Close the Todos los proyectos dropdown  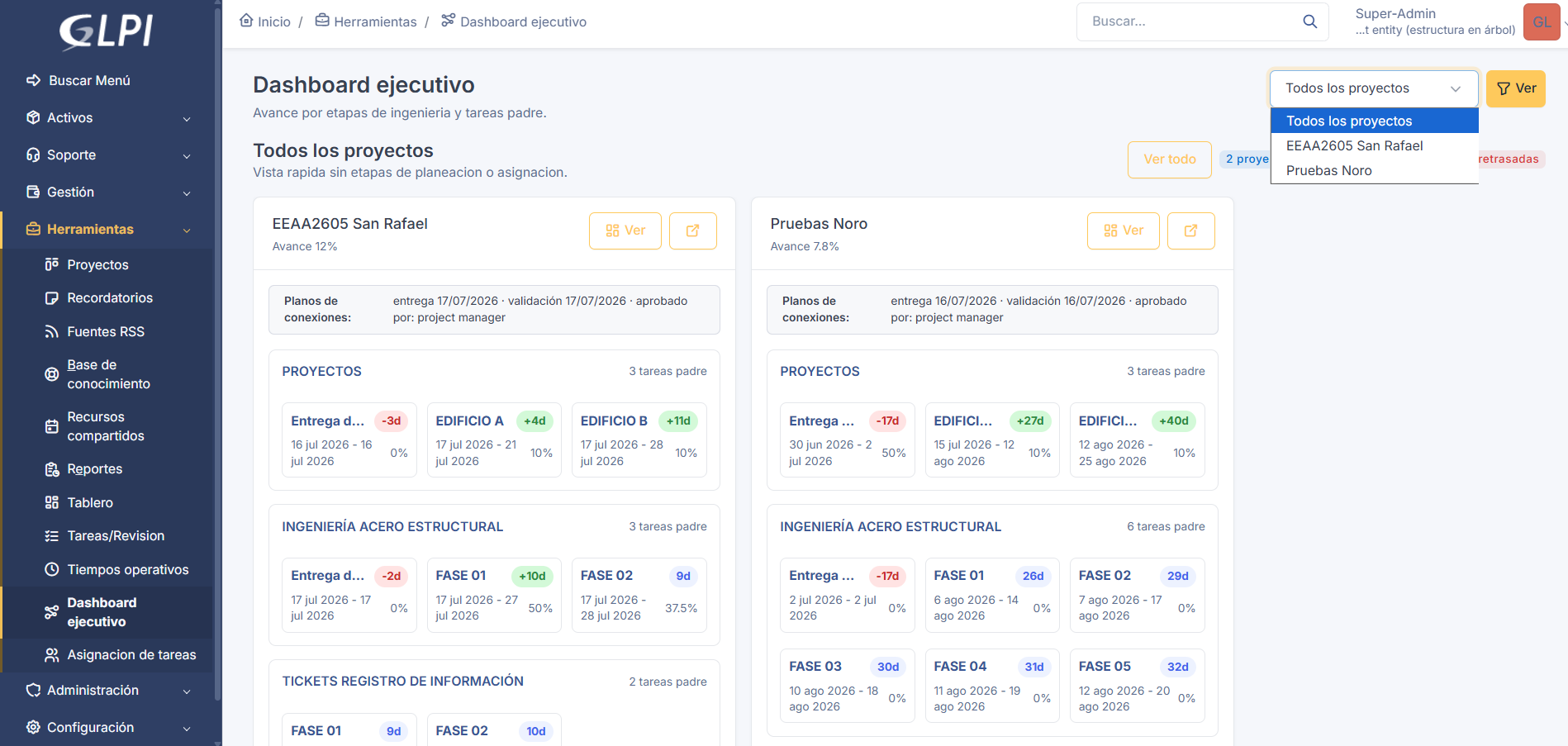tap(1374, 88)
